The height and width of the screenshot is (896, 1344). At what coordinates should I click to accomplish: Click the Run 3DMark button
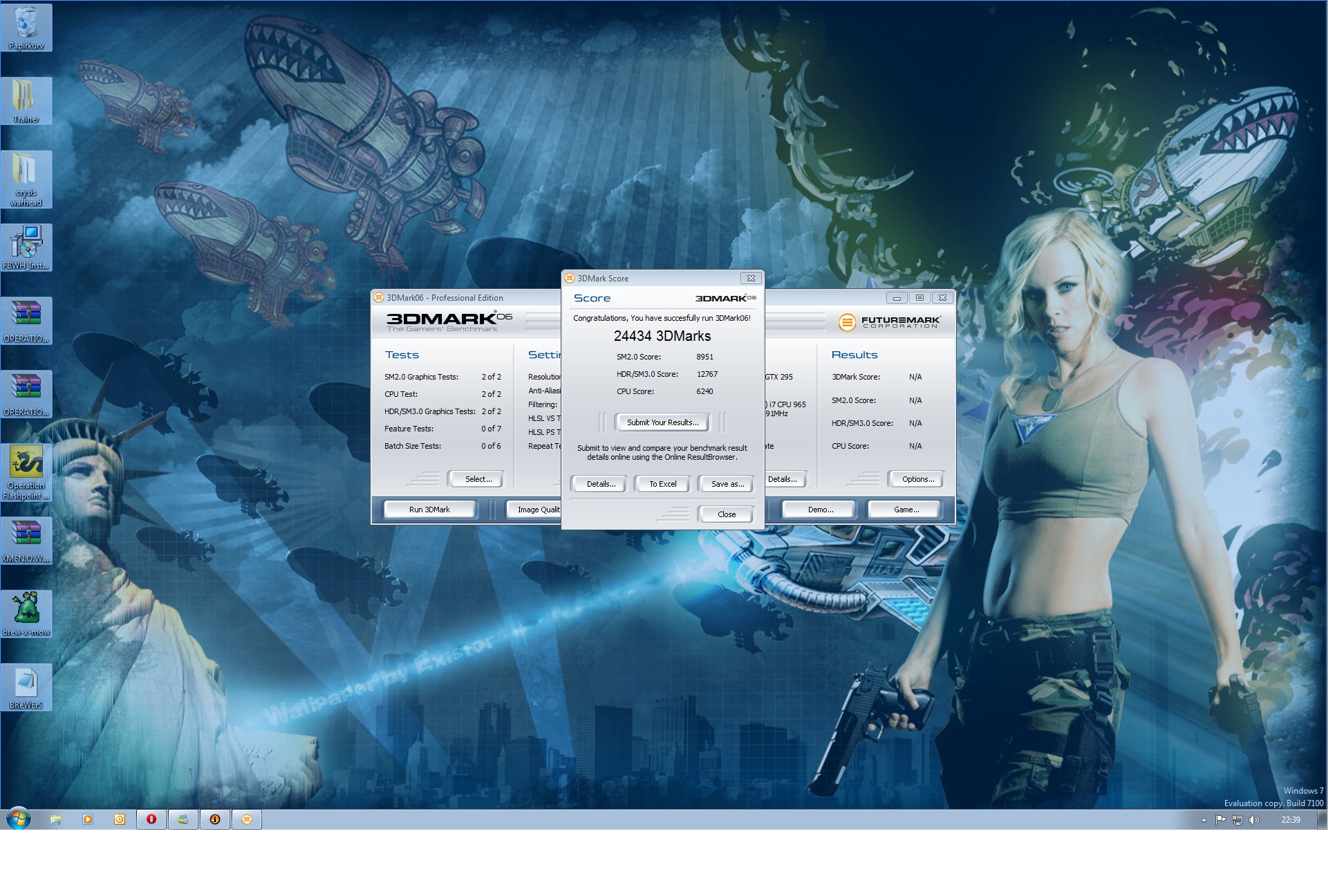pyautogui.click(x=429, y=510)
